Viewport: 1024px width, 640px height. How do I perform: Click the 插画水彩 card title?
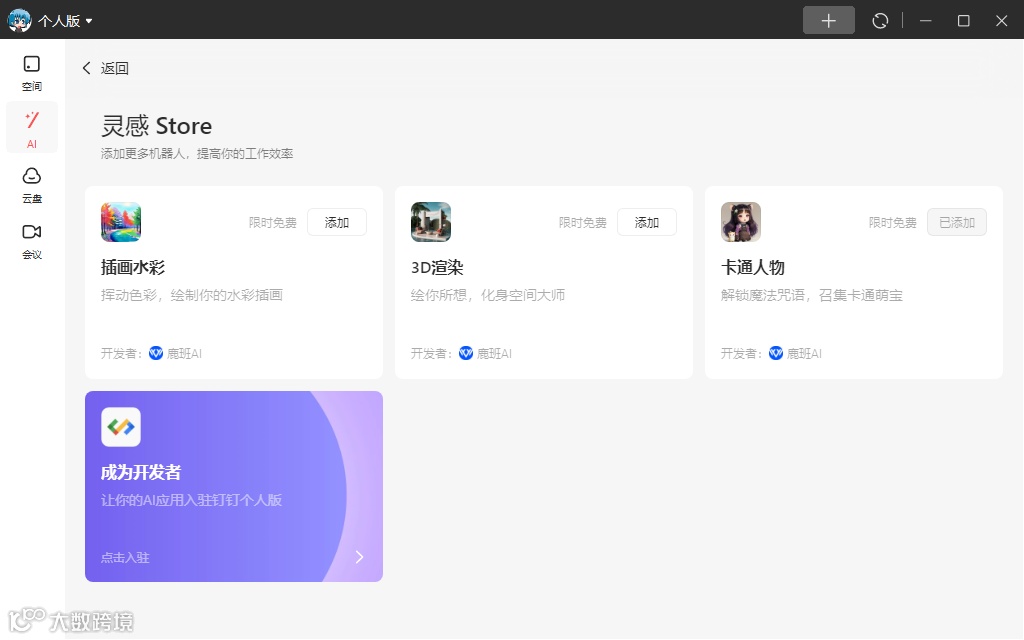(x=133, y=267)
